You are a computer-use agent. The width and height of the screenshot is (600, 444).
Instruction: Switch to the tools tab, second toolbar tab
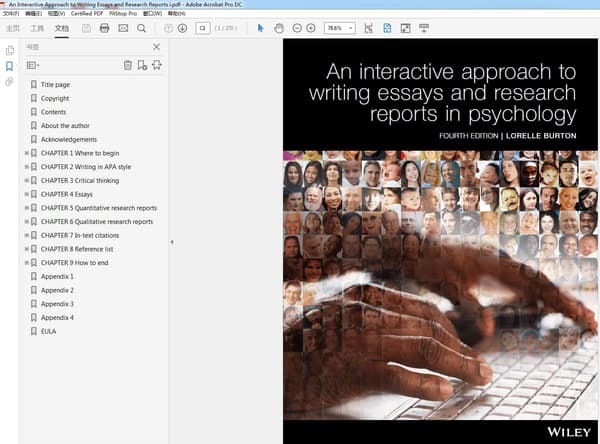pos(37,28)
